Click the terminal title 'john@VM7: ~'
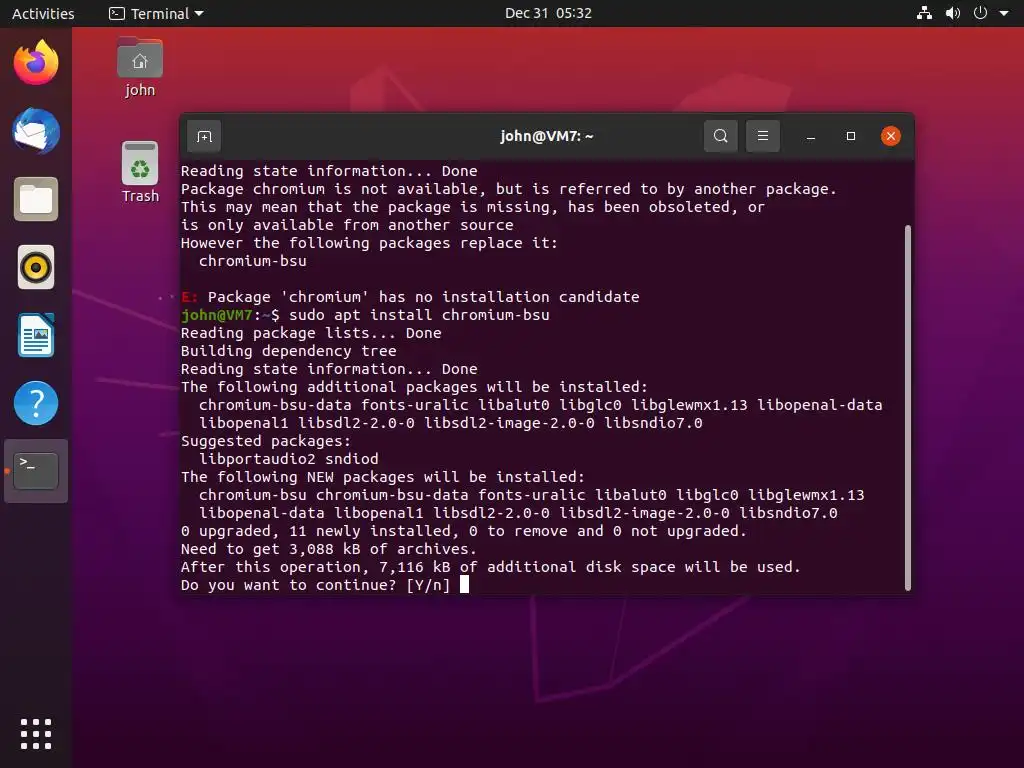1024x768 pixels. [x=547, y=136]
